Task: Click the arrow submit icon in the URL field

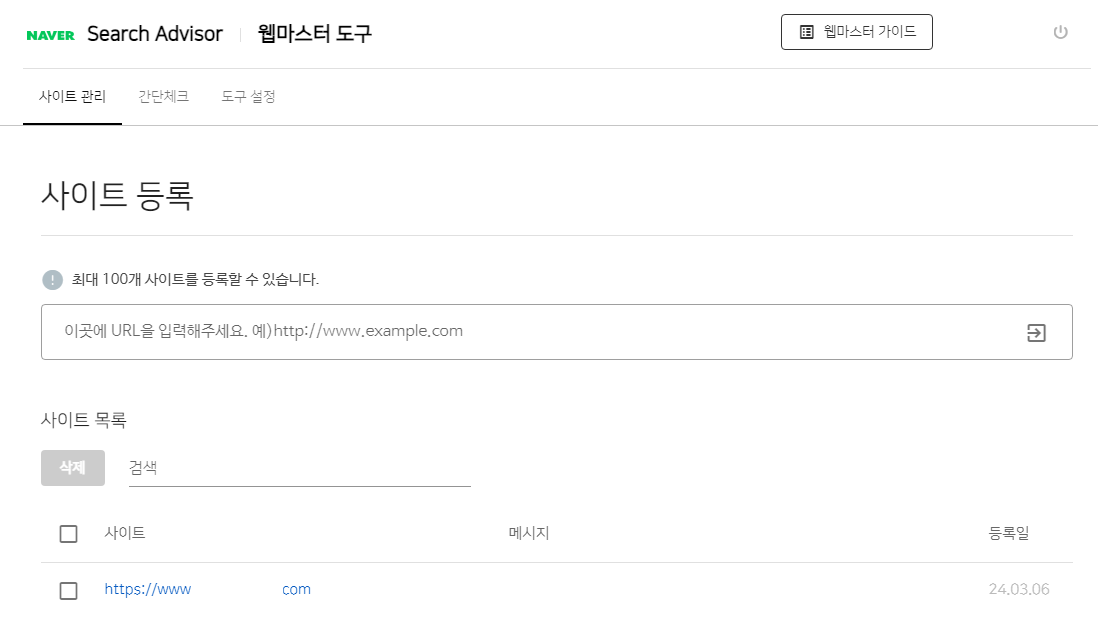Action: pos(1036,331)
